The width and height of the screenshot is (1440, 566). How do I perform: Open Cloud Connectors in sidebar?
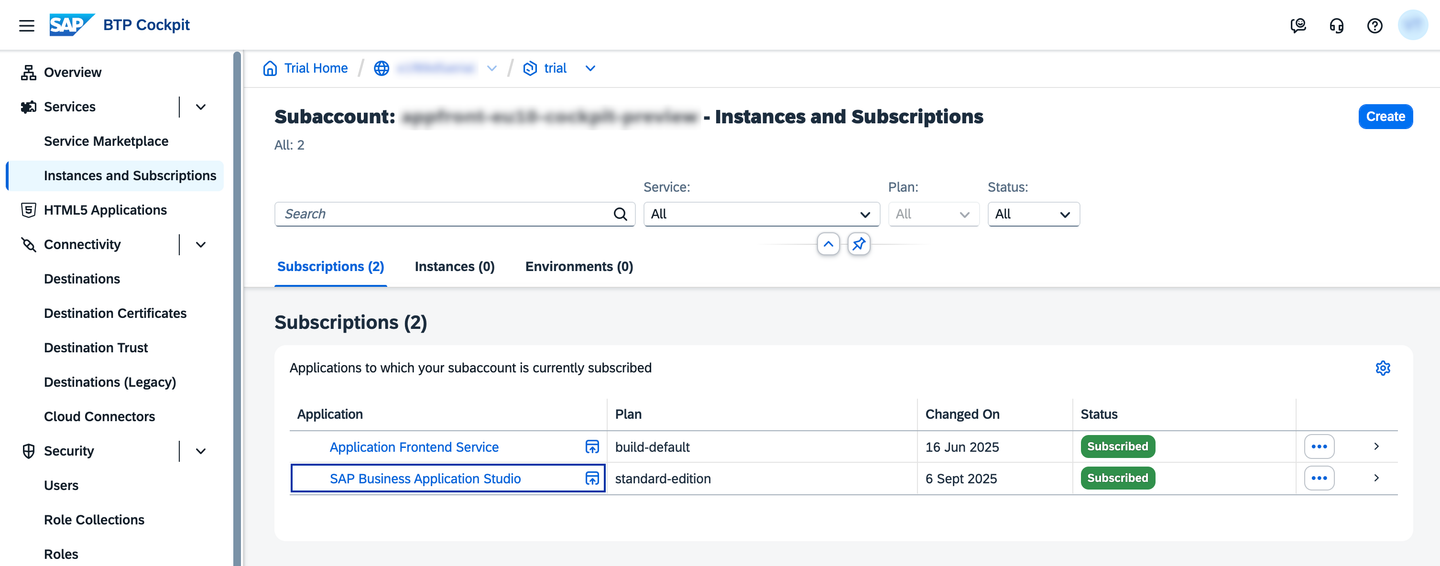click(x=100, y=417)
